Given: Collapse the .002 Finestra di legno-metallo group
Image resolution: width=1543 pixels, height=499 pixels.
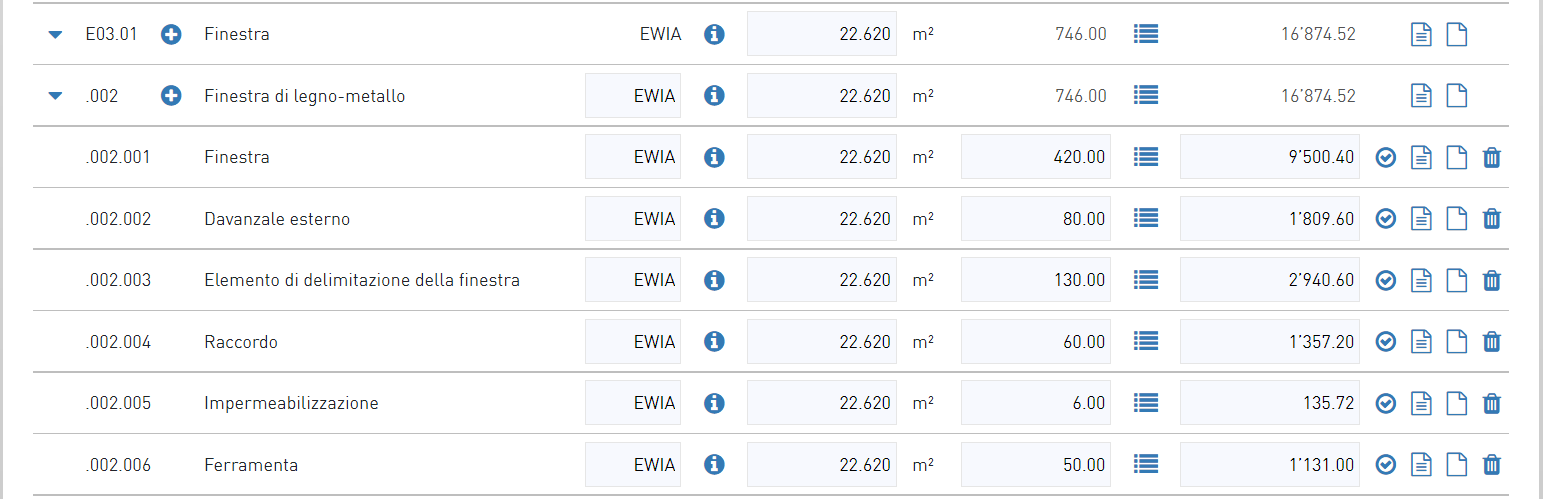Looking at the screenshot, I should point(55,96).
